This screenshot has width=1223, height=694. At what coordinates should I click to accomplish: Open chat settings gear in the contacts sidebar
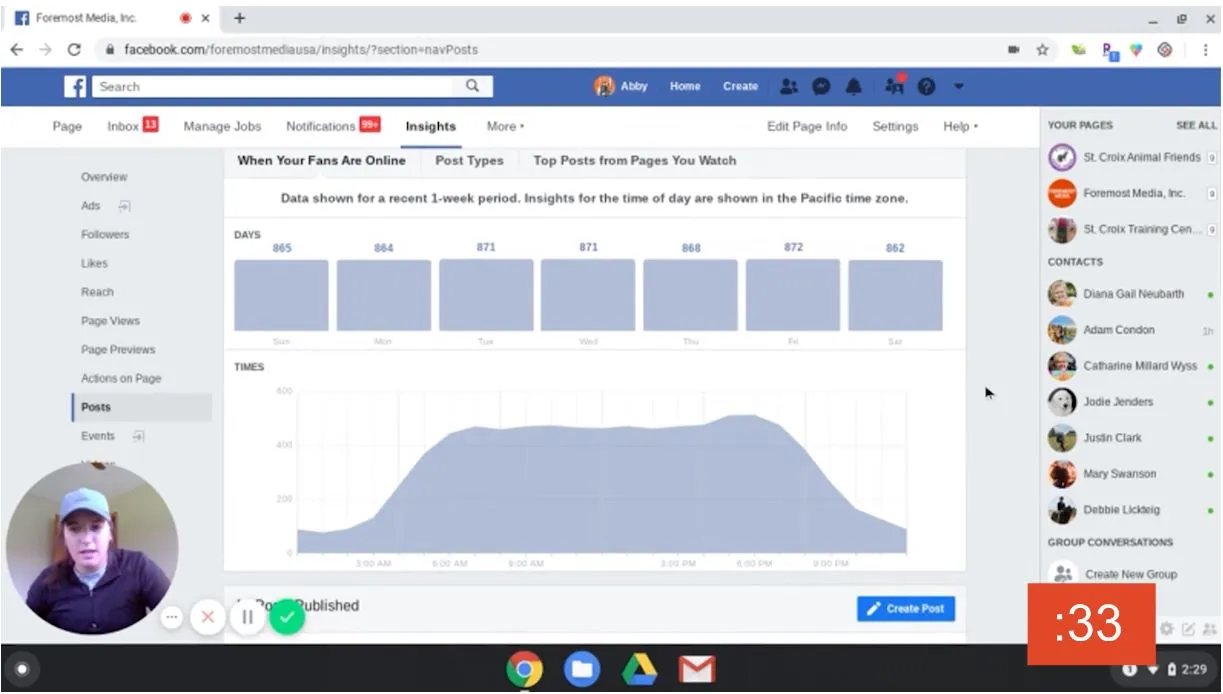tap(1165, 627)
